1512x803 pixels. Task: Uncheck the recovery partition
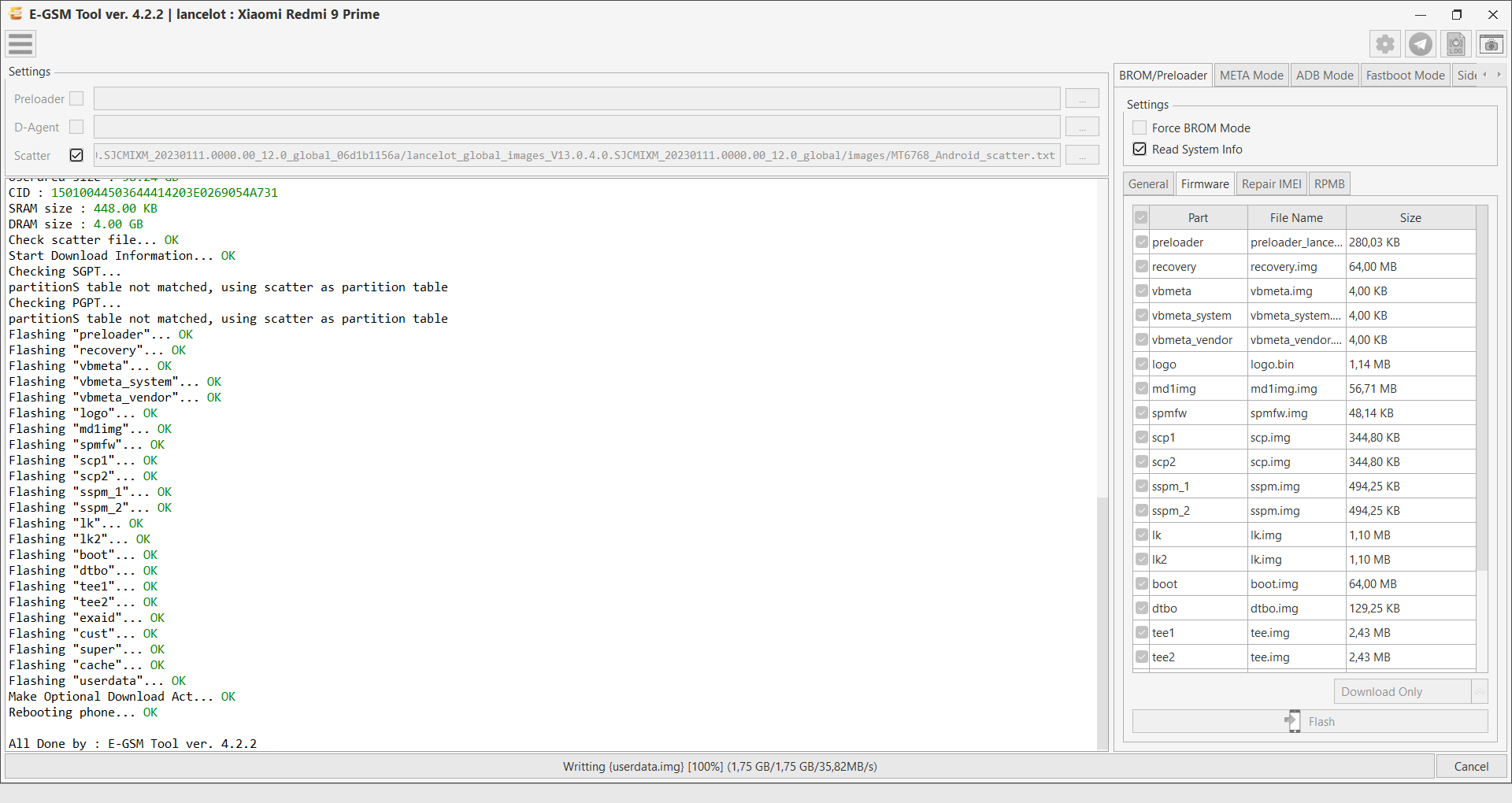[x=1142, y=266]
